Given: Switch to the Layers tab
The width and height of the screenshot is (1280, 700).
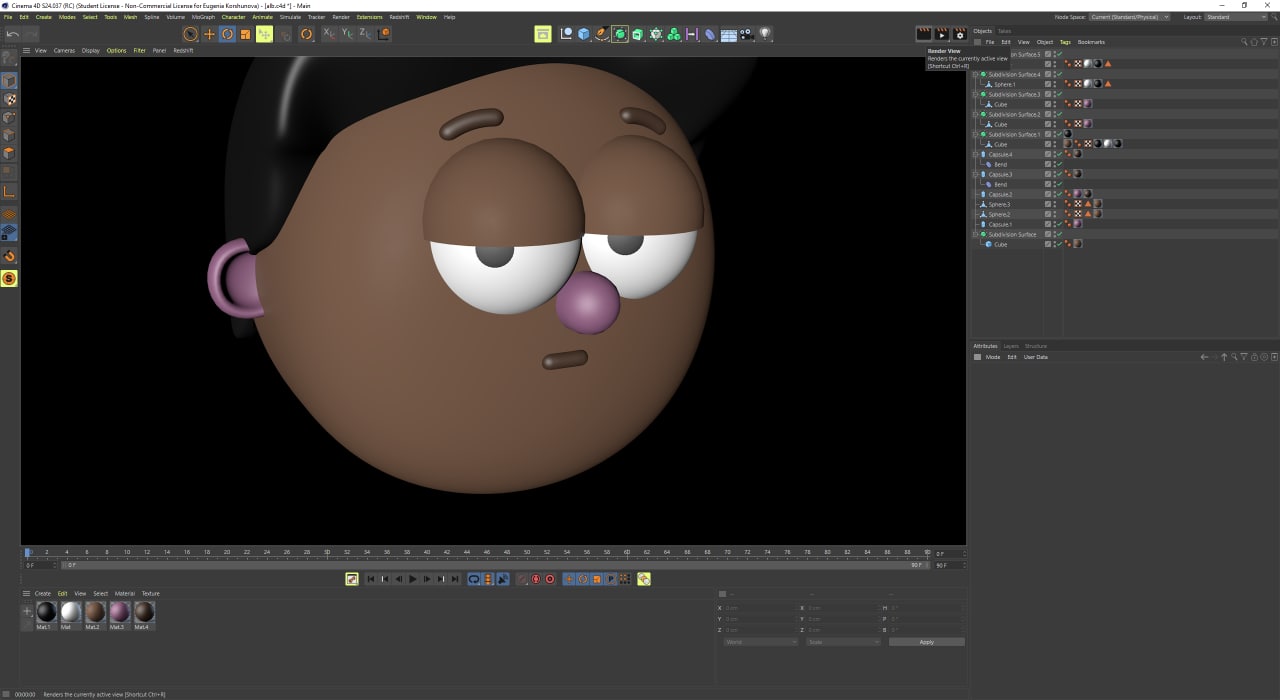Looking at the screenshot, I should point(1011,346).
